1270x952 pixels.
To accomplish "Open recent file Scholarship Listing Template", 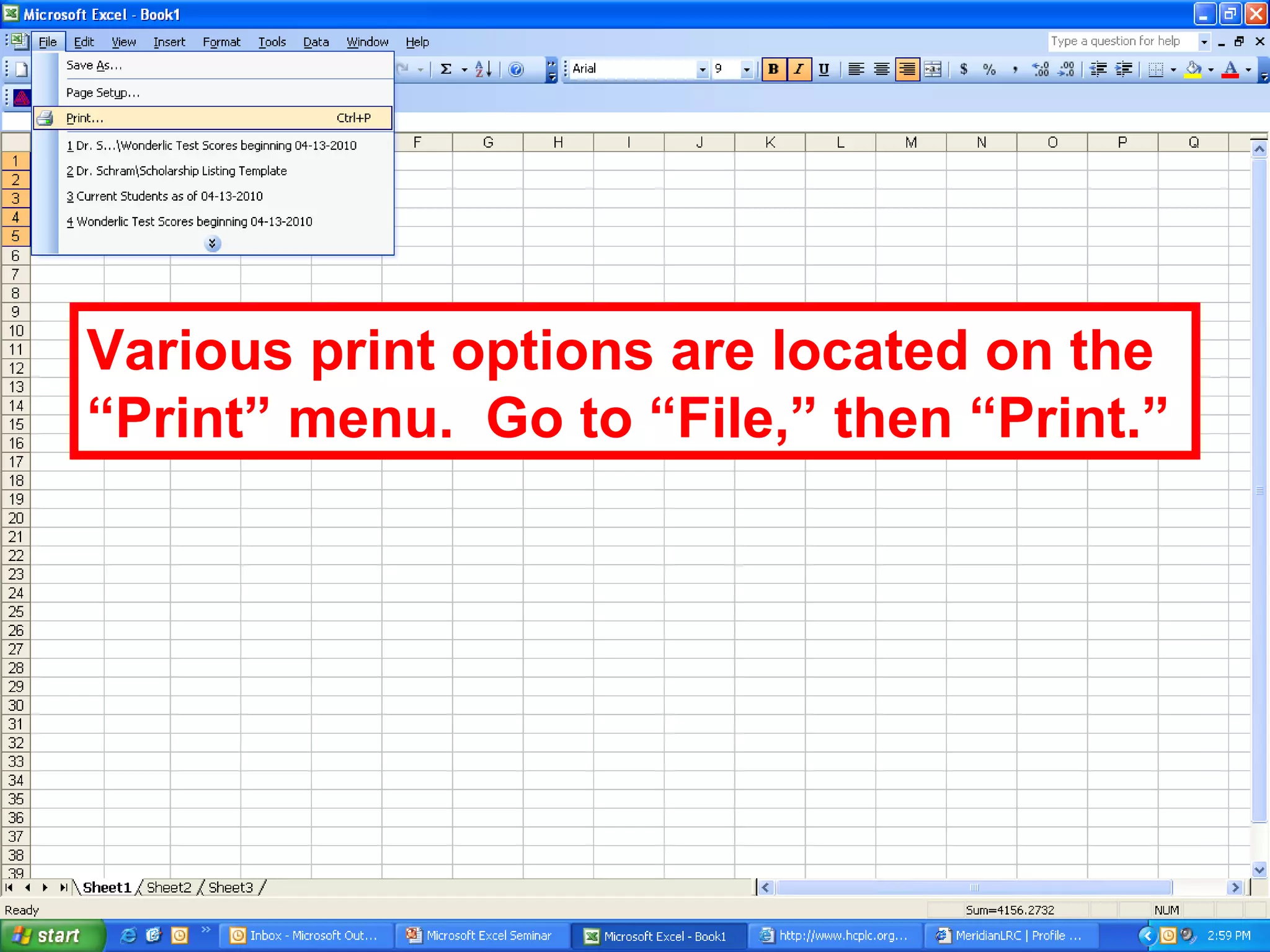I will coord(213,170).
